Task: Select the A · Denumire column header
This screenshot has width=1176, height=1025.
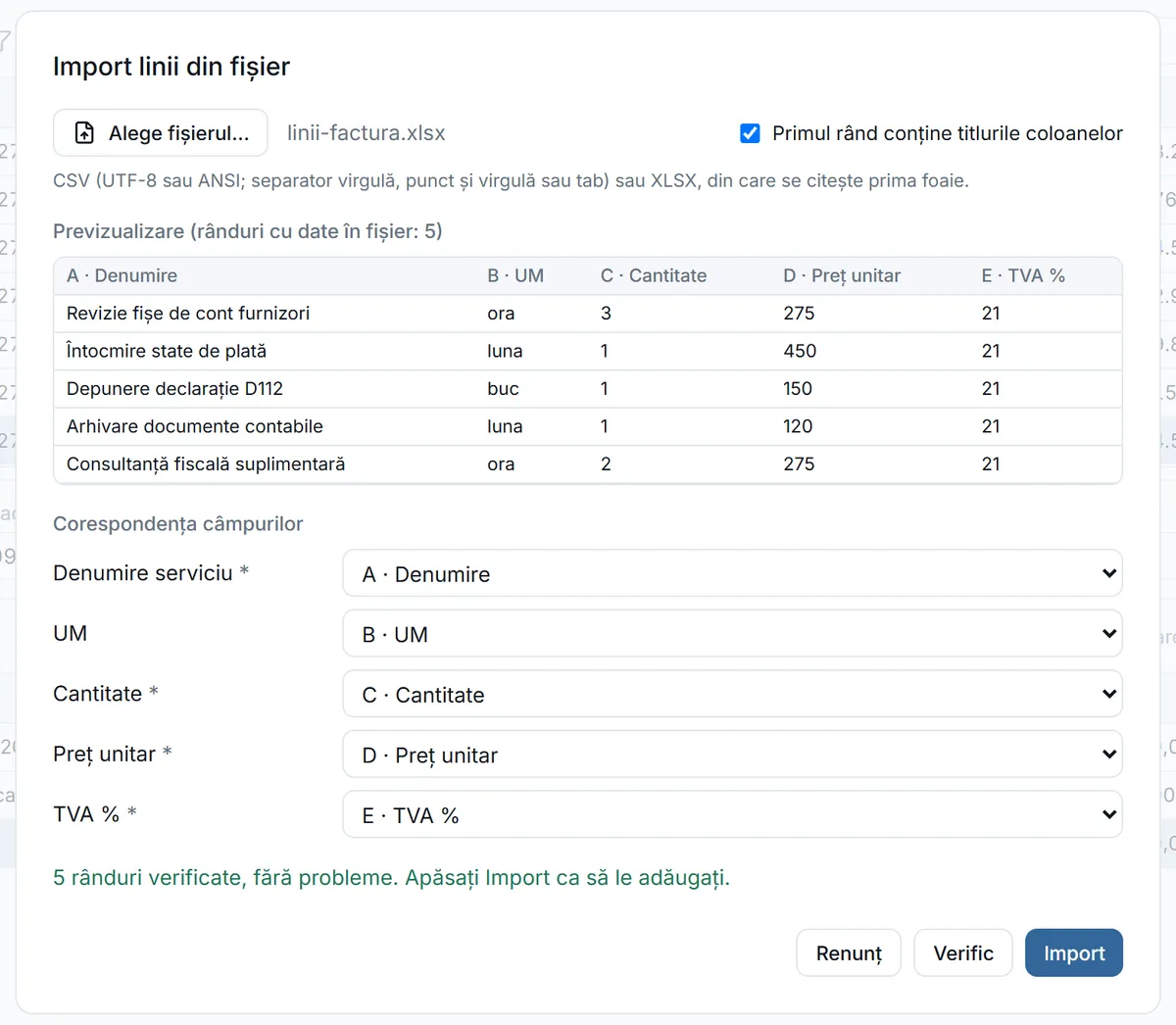Action: 122,275
